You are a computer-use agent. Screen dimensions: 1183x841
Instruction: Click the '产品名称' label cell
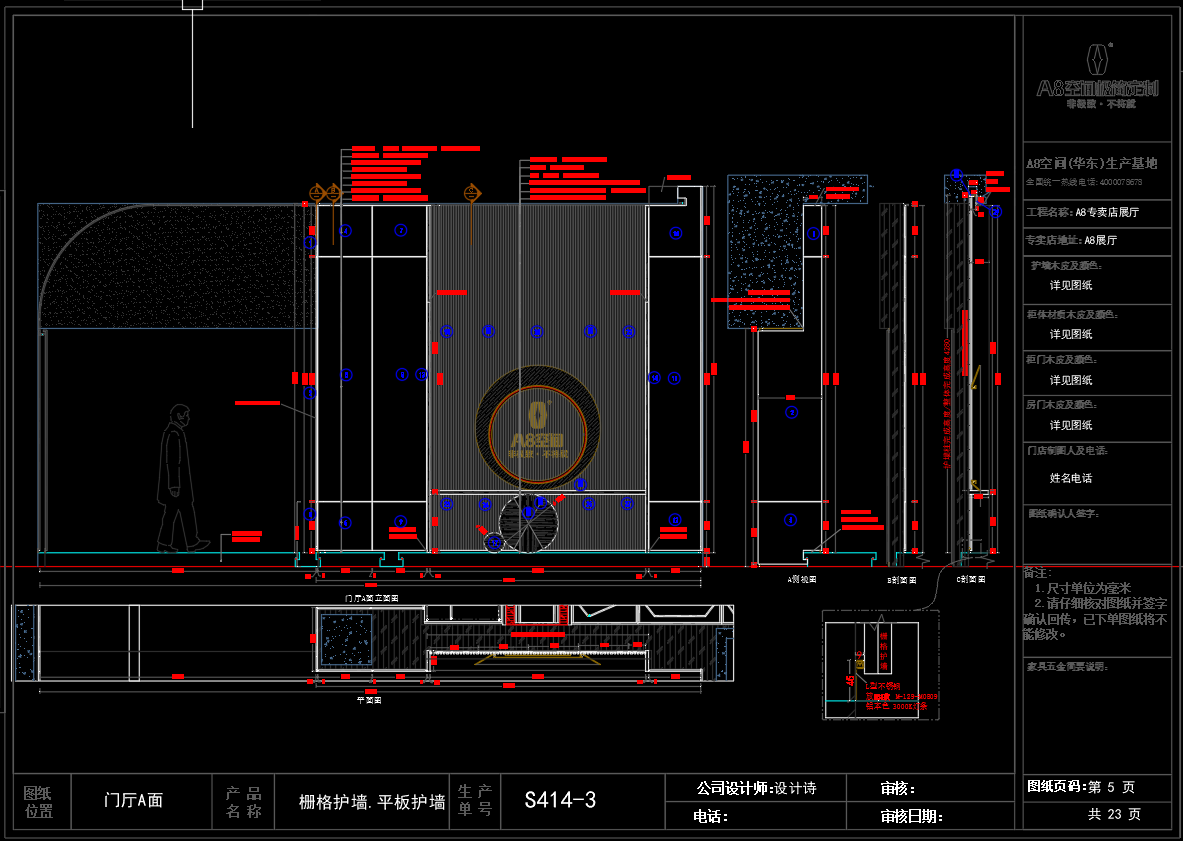click(x=243, y=802)
